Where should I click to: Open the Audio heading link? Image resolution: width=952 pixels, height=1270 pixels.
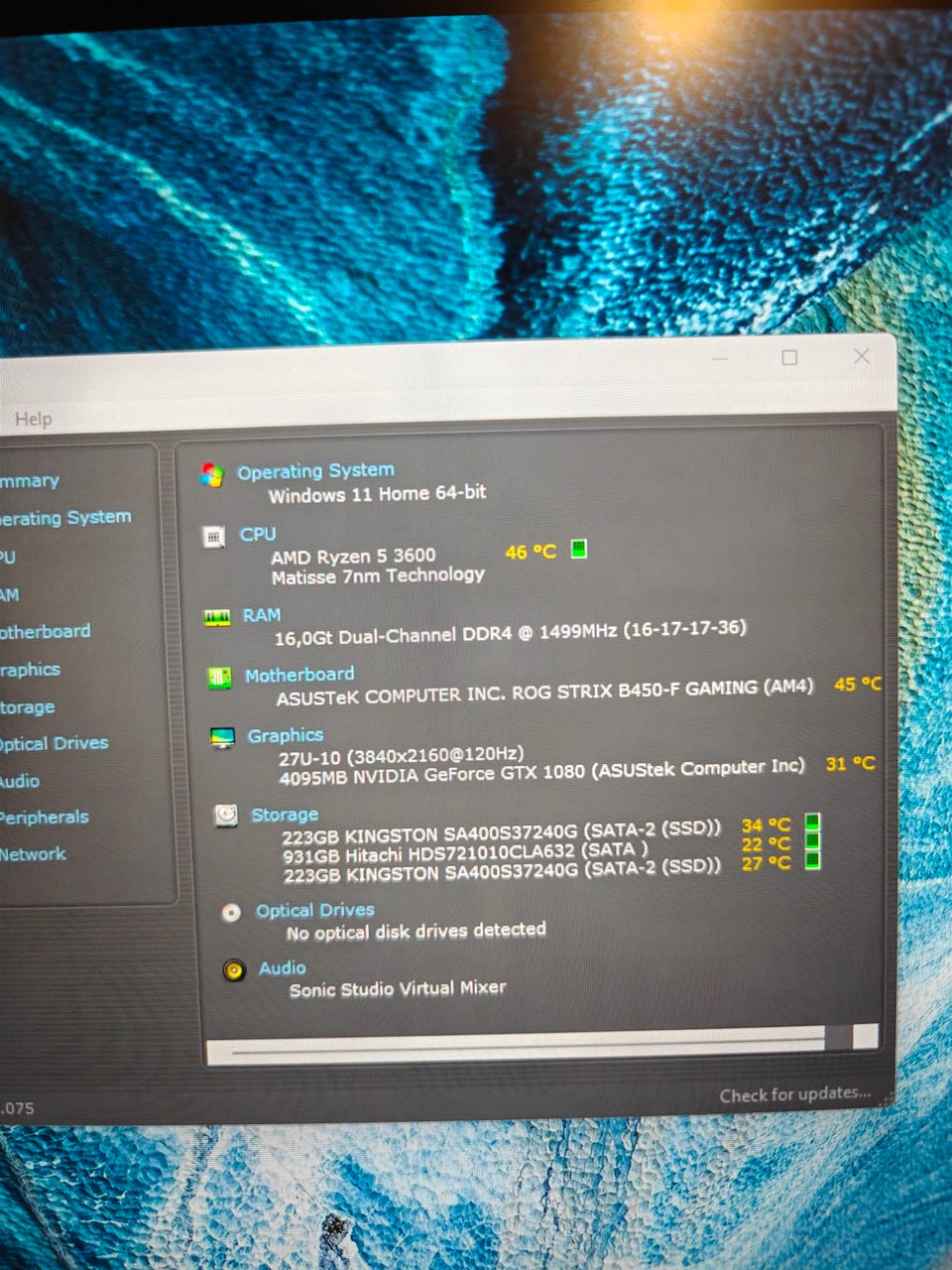(x=283, y=967)
